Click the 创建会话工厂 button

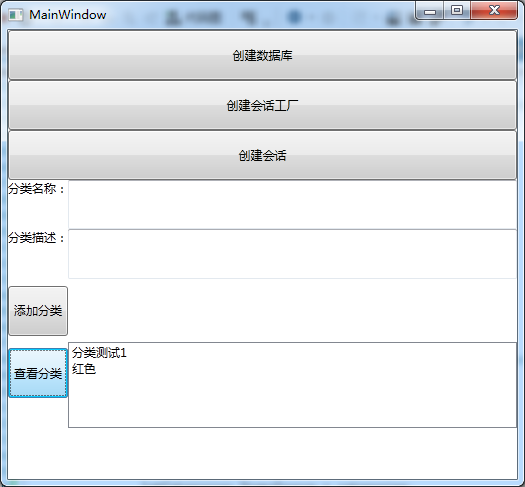262,105
